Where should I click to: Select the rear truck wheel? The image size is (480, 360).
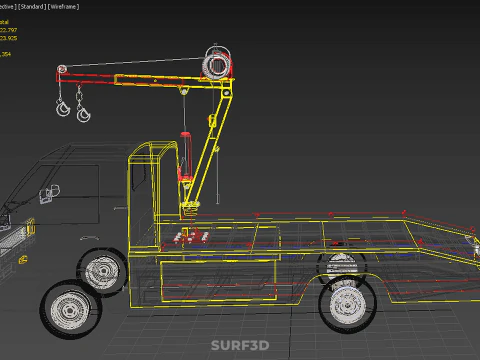click(x=347, y=304)
